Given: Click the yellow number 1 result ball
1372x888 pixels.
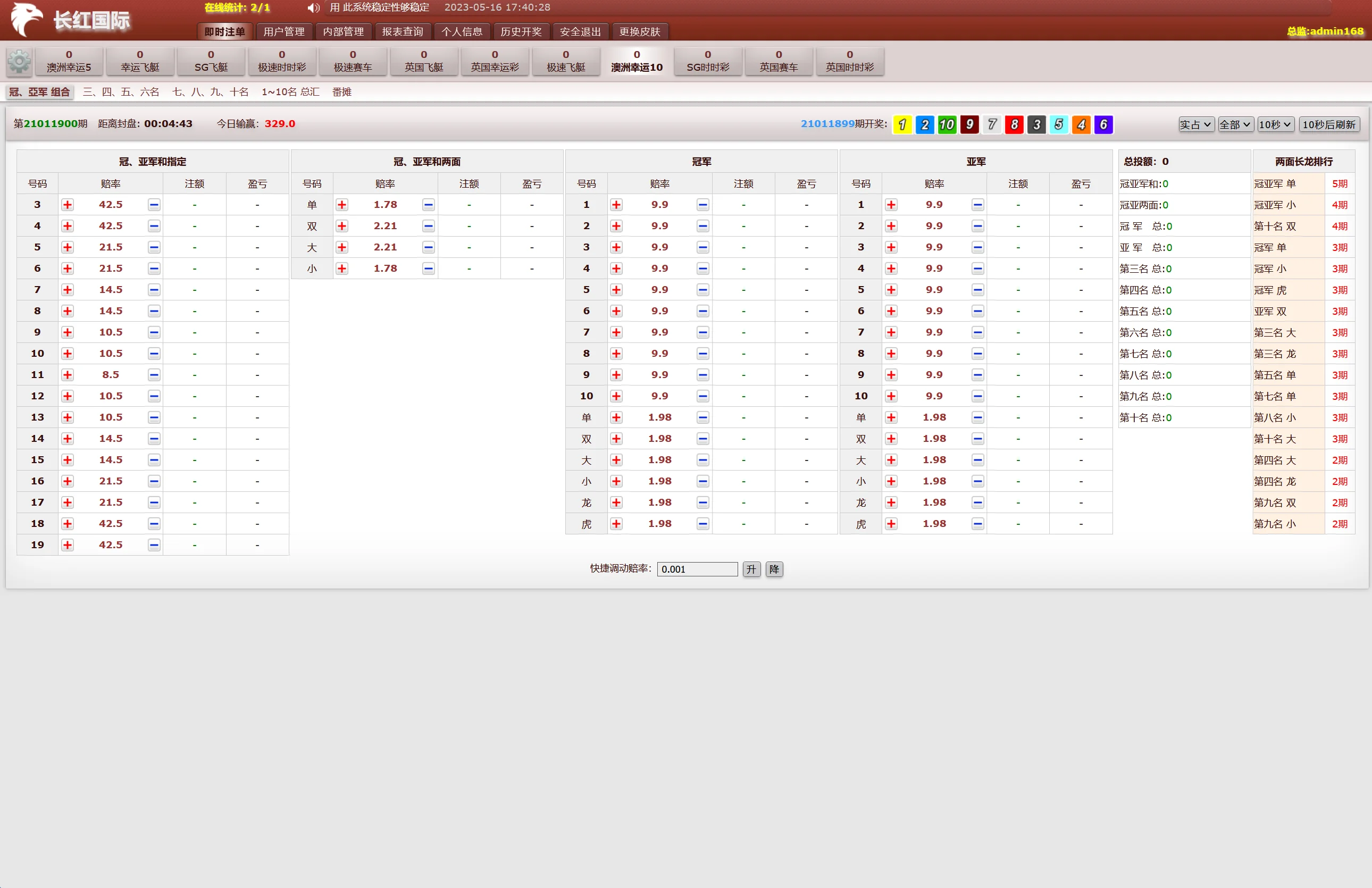Looking at the screenshot, I should (x=902, y=124).
